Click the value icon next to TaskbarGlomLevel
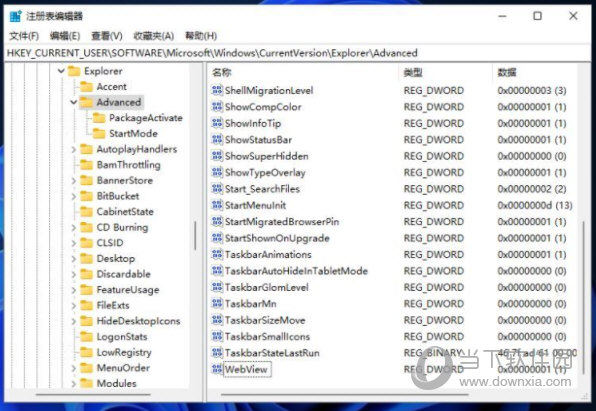The image size is (596, 411). pos(217,287)
